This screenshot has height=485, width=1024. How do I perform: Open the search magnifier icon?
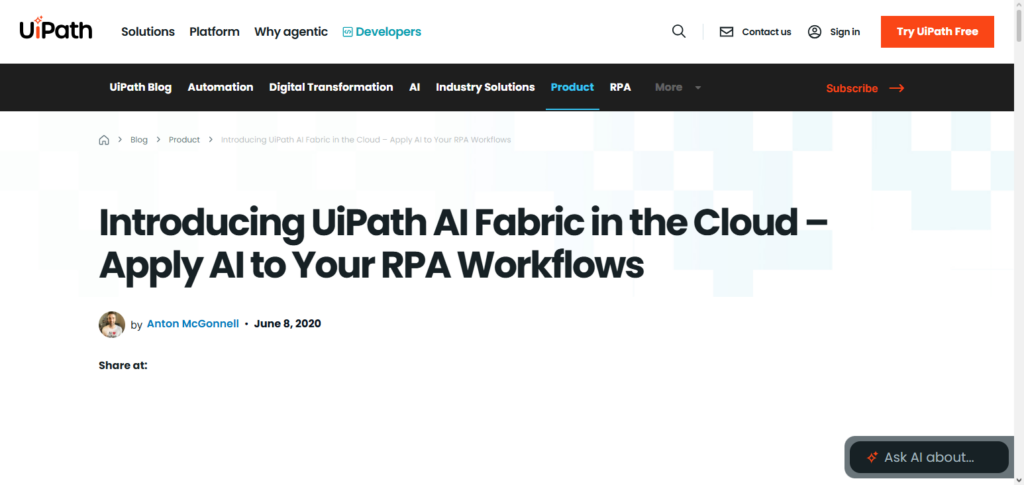(x=679, y=31)
